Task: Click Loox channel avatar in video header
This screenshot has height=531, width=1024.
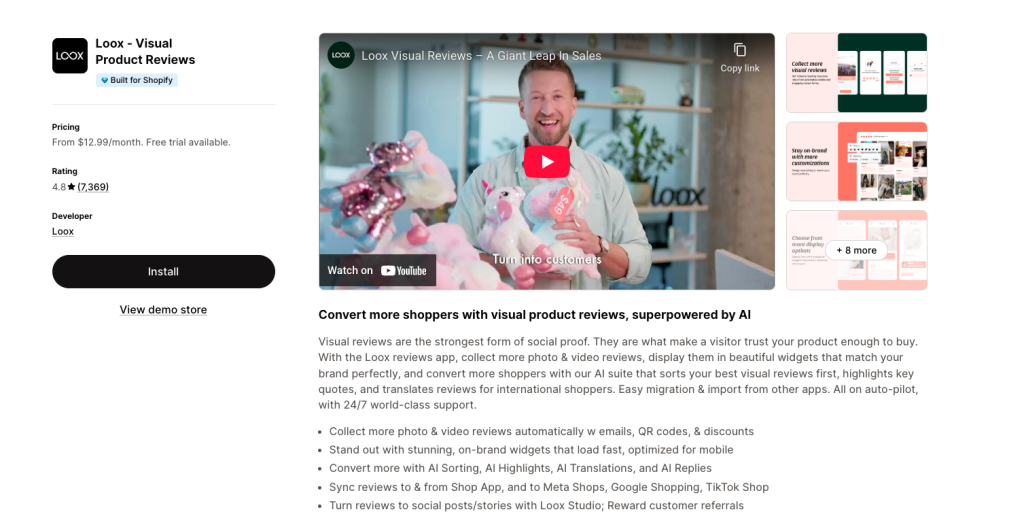Action: [341, 56]
